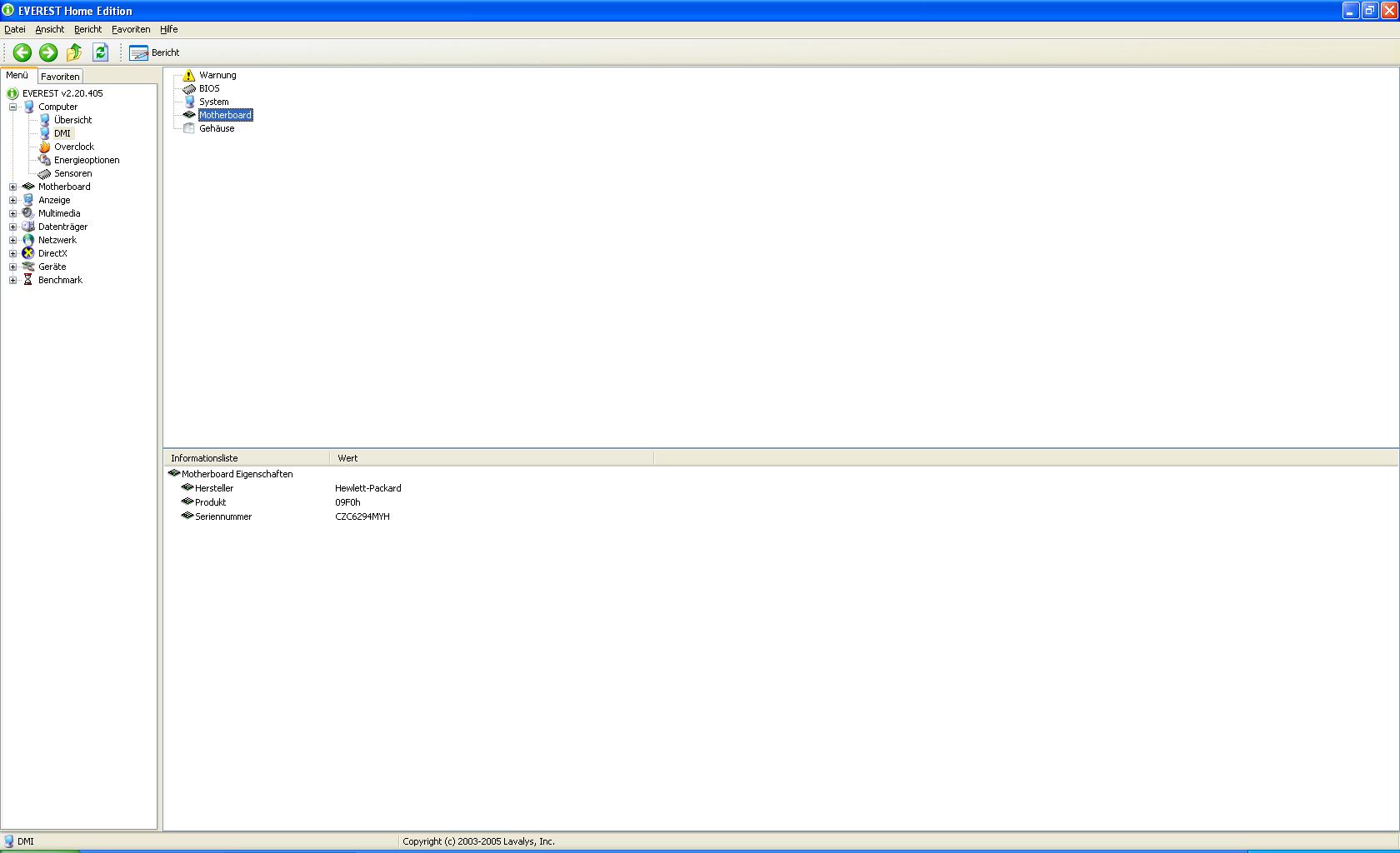Click the Up one level toolbar icon
1400x853 pixels.
(74, 52)
